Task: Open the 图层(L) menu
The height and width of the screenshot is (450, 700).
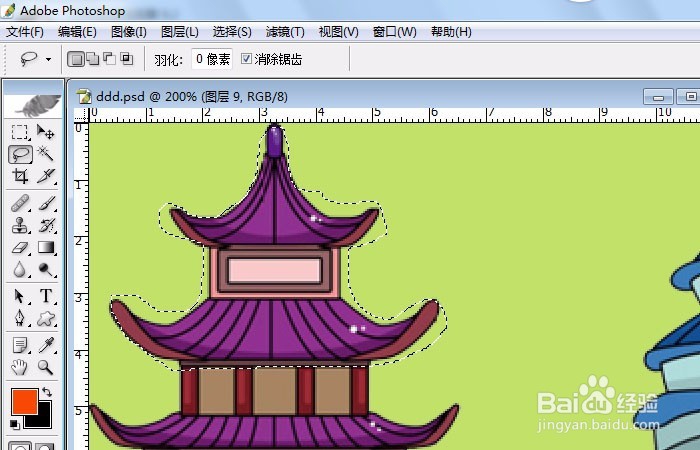Action: (179, 32)
